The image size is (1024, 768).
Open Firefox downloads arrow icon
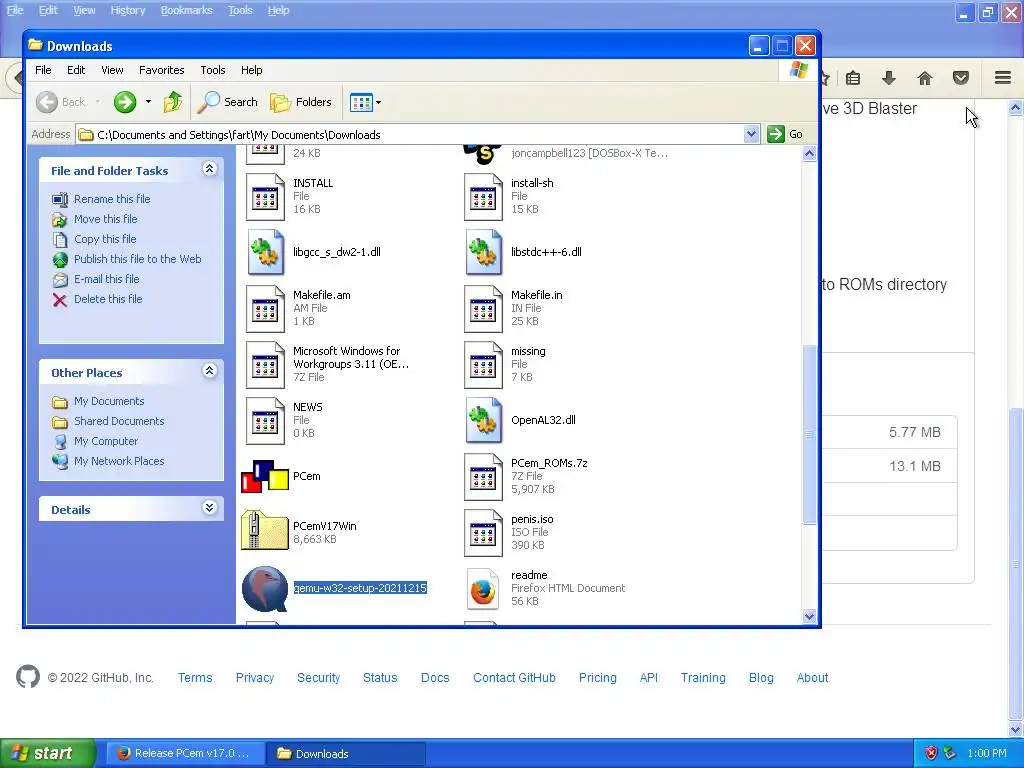click(888, 78)
